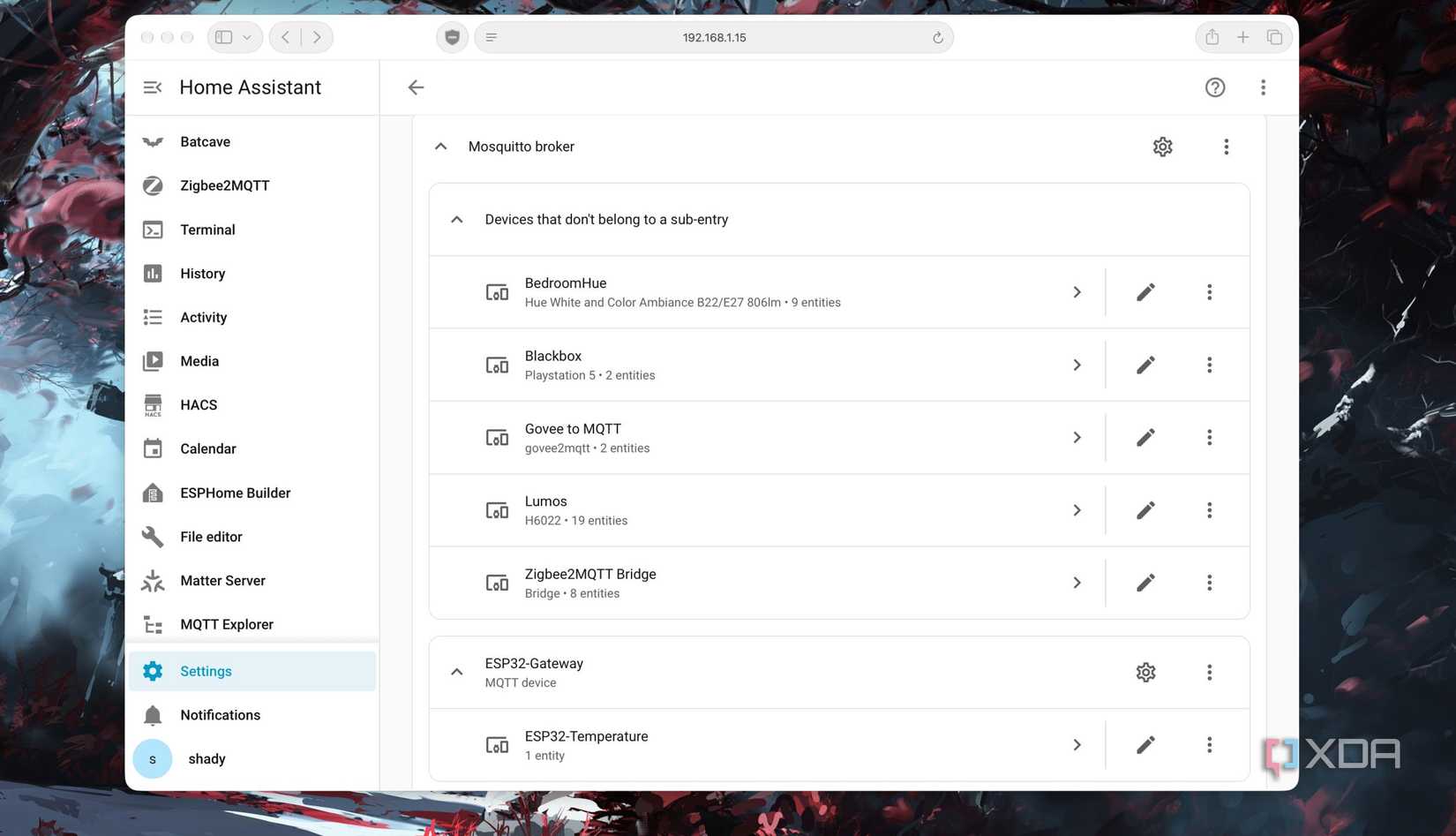Image resolution: width=1456 pixels, height=836 pixels.
Task: Open the Batcave dashboard
Action: coord(254,142)
